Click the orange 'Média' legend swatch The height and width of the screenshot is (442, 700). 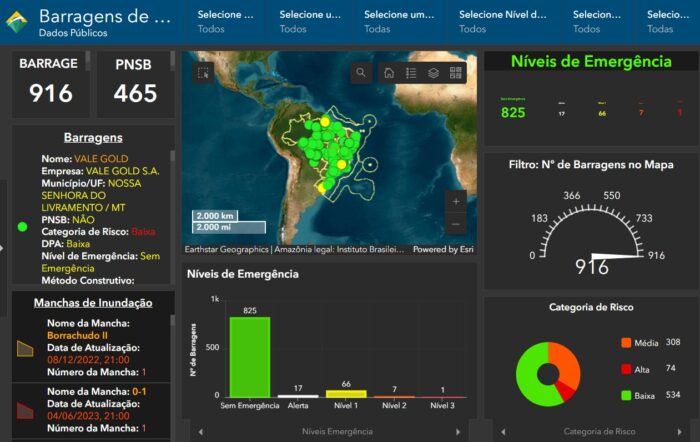click(626, 343)
